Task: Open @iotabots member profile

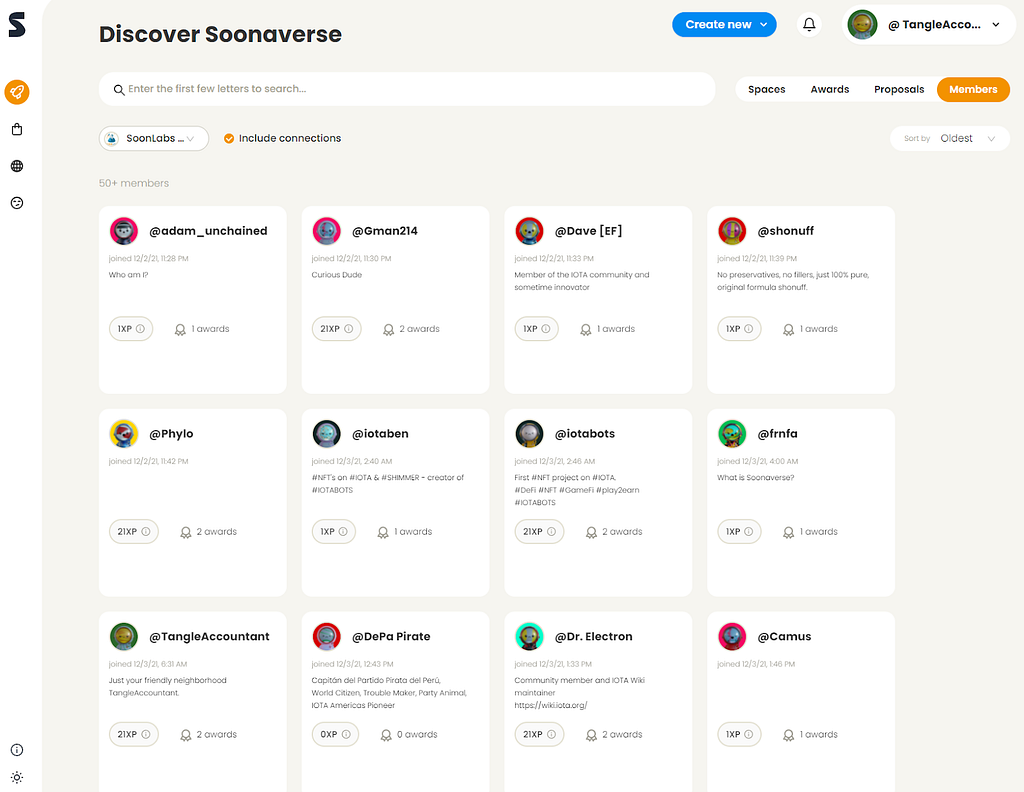Action: 584,434
